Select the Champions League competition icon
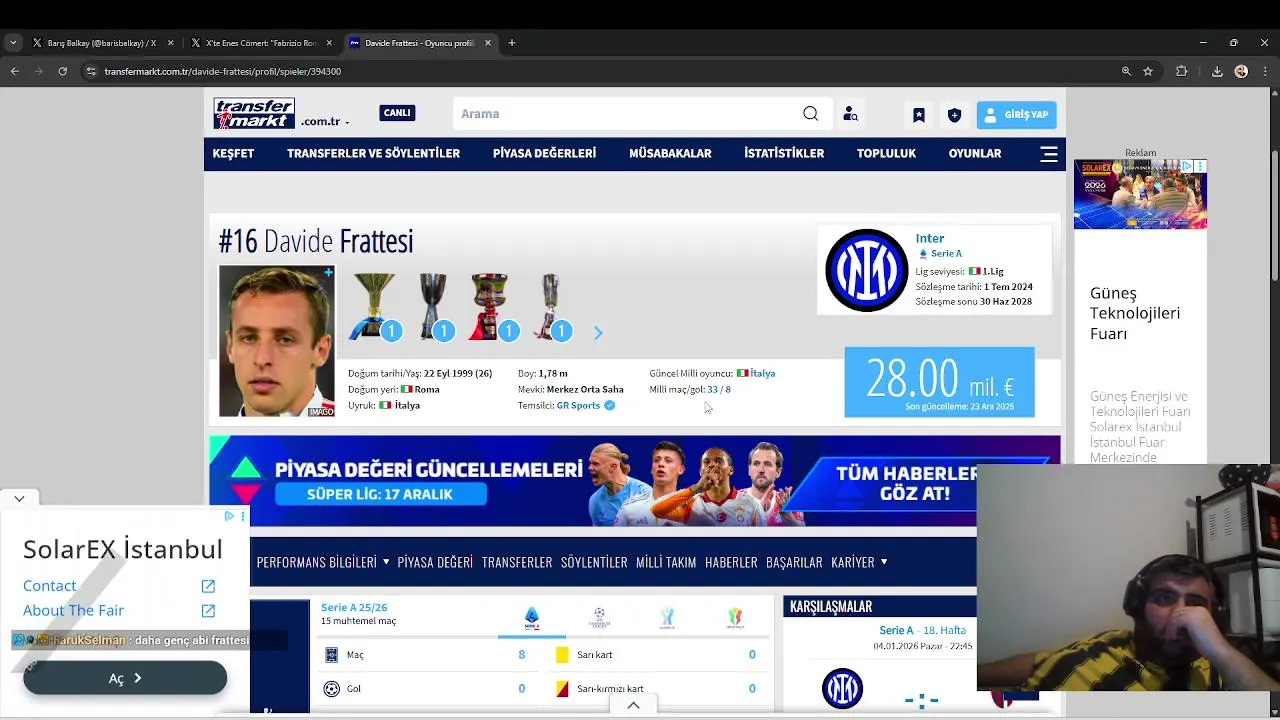This screenshot has width=1280, height=720. (x=599, y=618)
